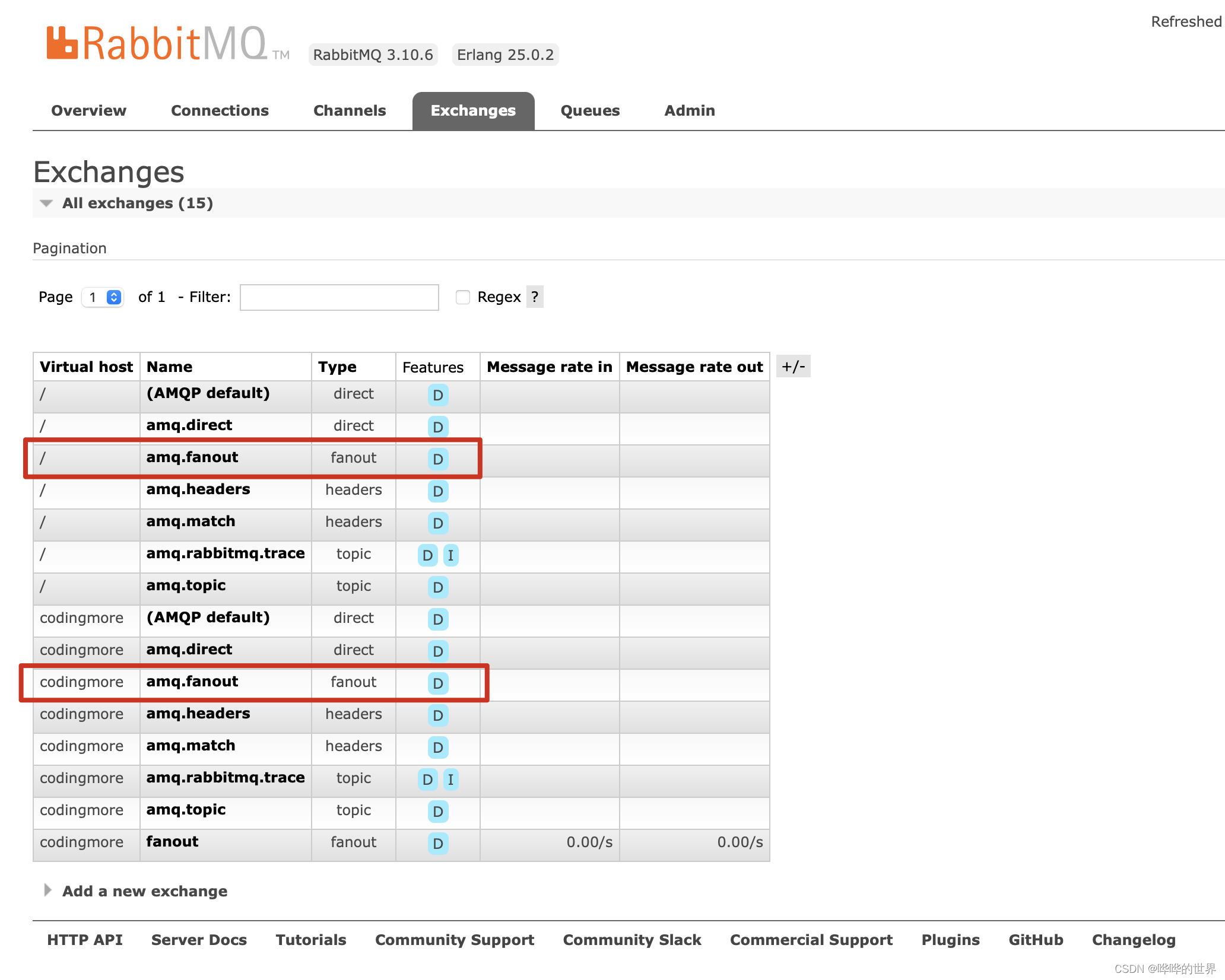Click the I badge in the codingmore amq.rabbitmq.trace row

[450, 779]
